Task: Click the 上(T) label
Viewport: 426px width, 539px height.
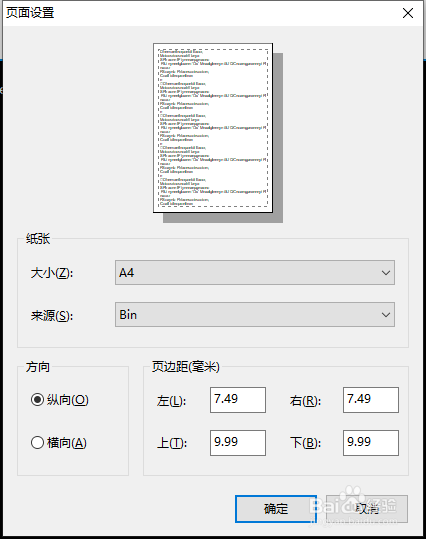Action: coord(172,443)
